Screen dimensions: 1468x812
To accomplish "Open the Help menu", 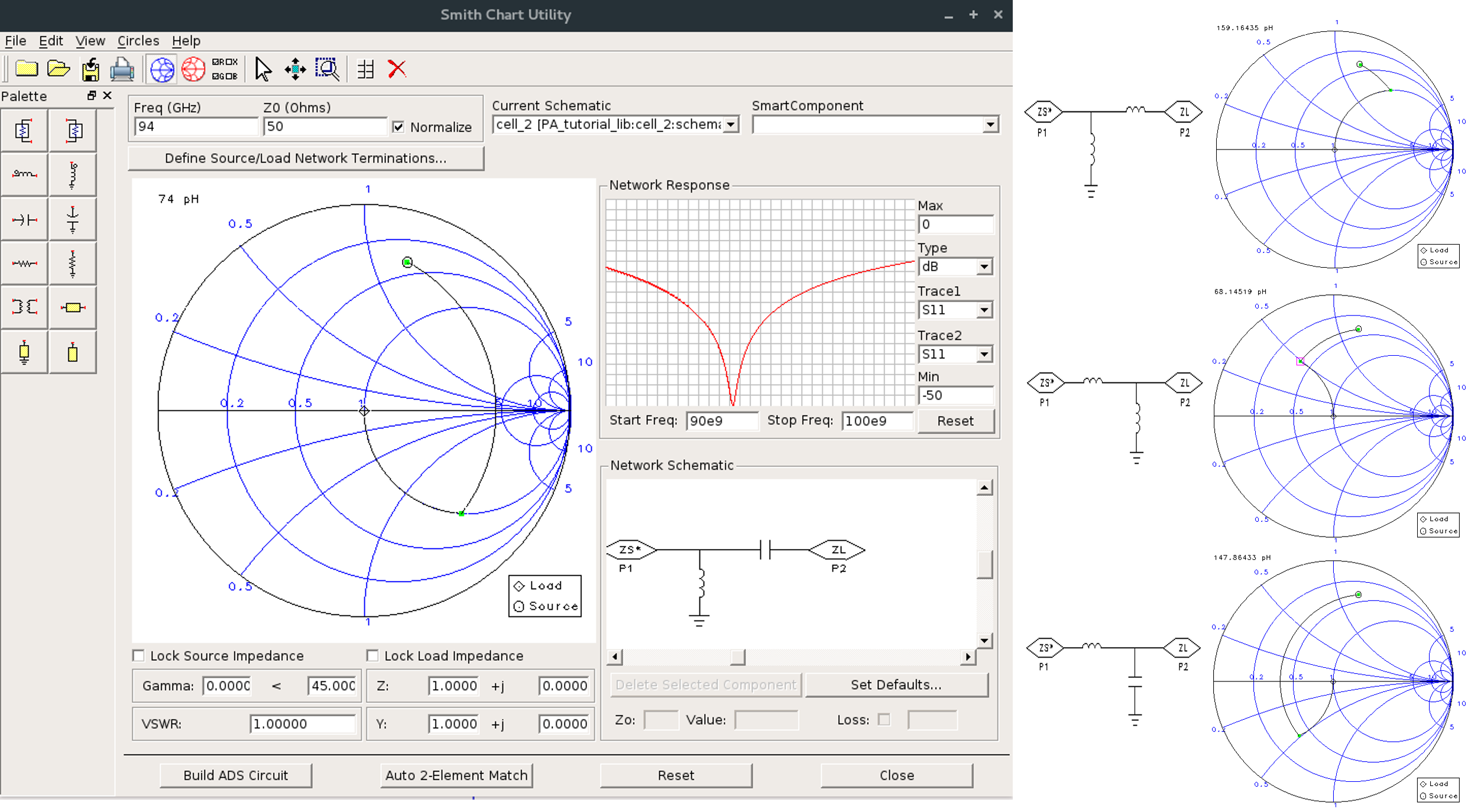I will pos(186,41).
